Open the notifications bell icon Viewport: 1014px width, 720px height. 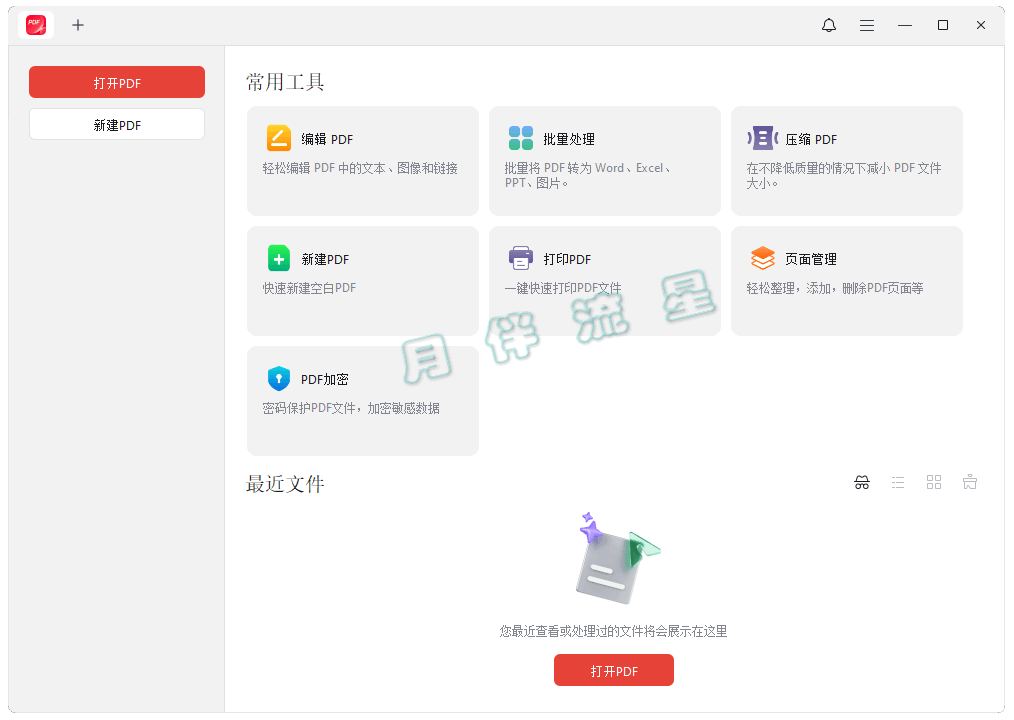click(829, 25)
